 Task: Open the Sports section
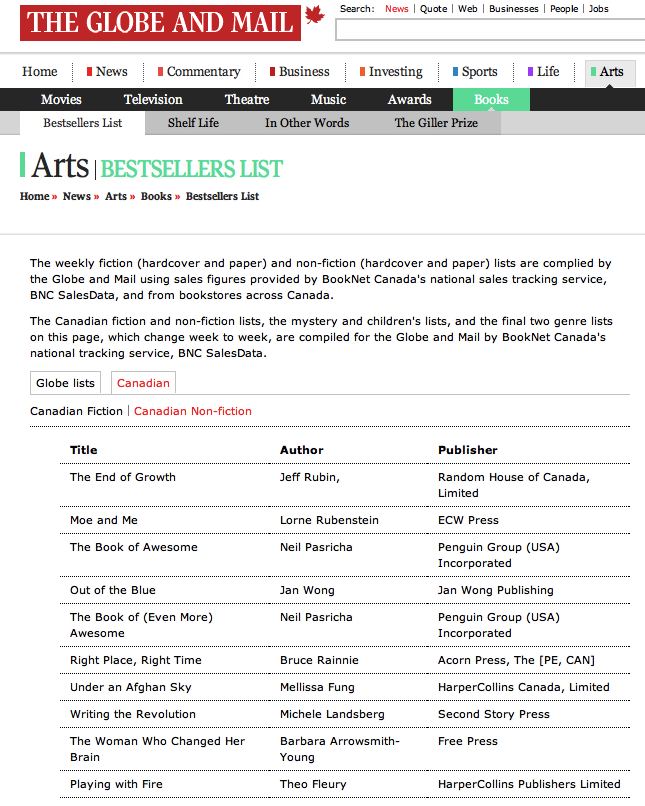tap(475, 71)
